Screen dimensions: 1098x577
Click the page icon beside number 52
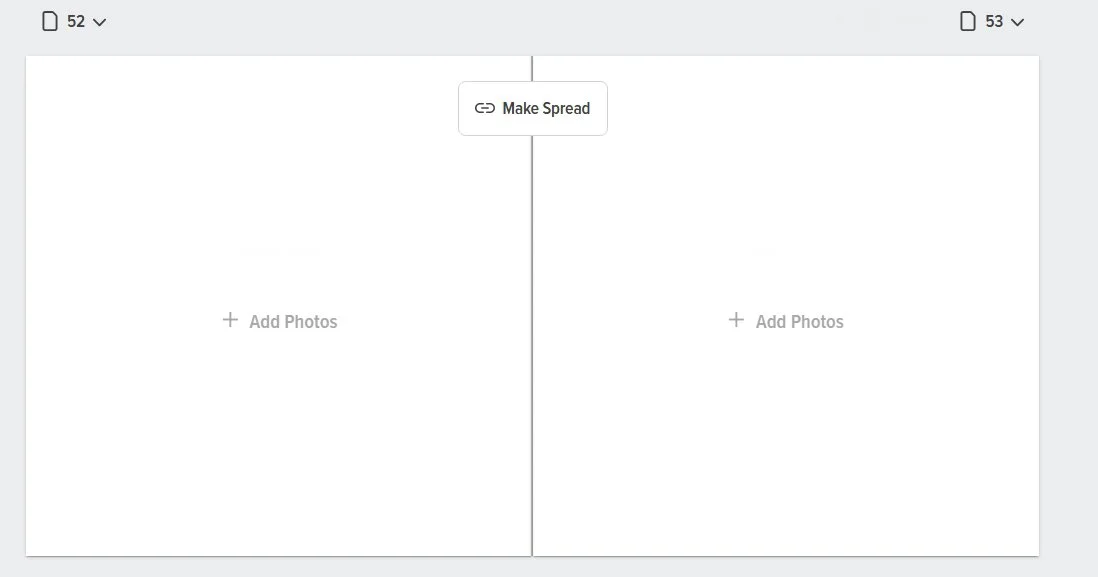coord(50,22)
